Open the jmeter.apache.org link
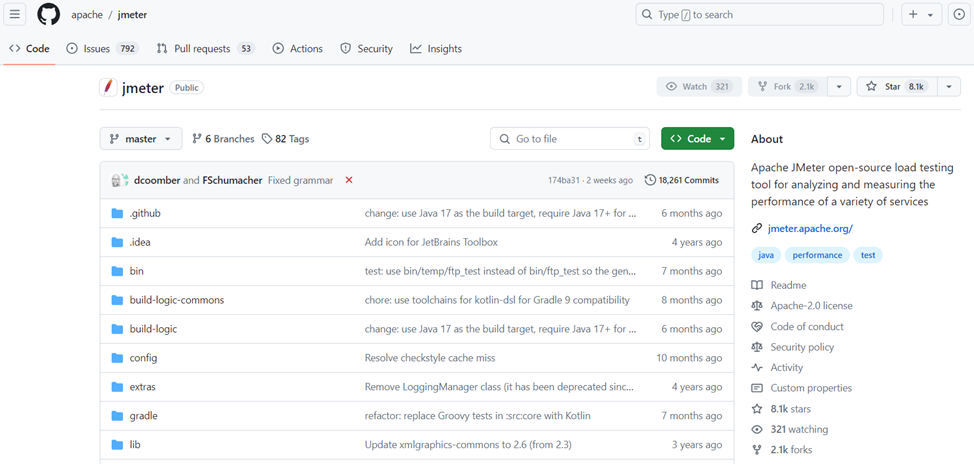The image size is (974, 464). 810,228
